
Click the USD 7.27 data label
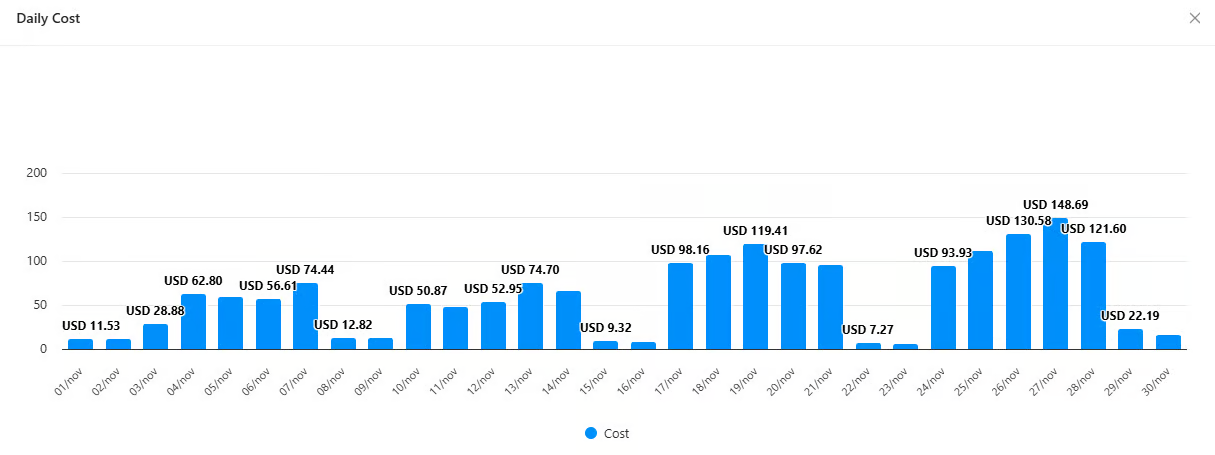click(867, 329)
